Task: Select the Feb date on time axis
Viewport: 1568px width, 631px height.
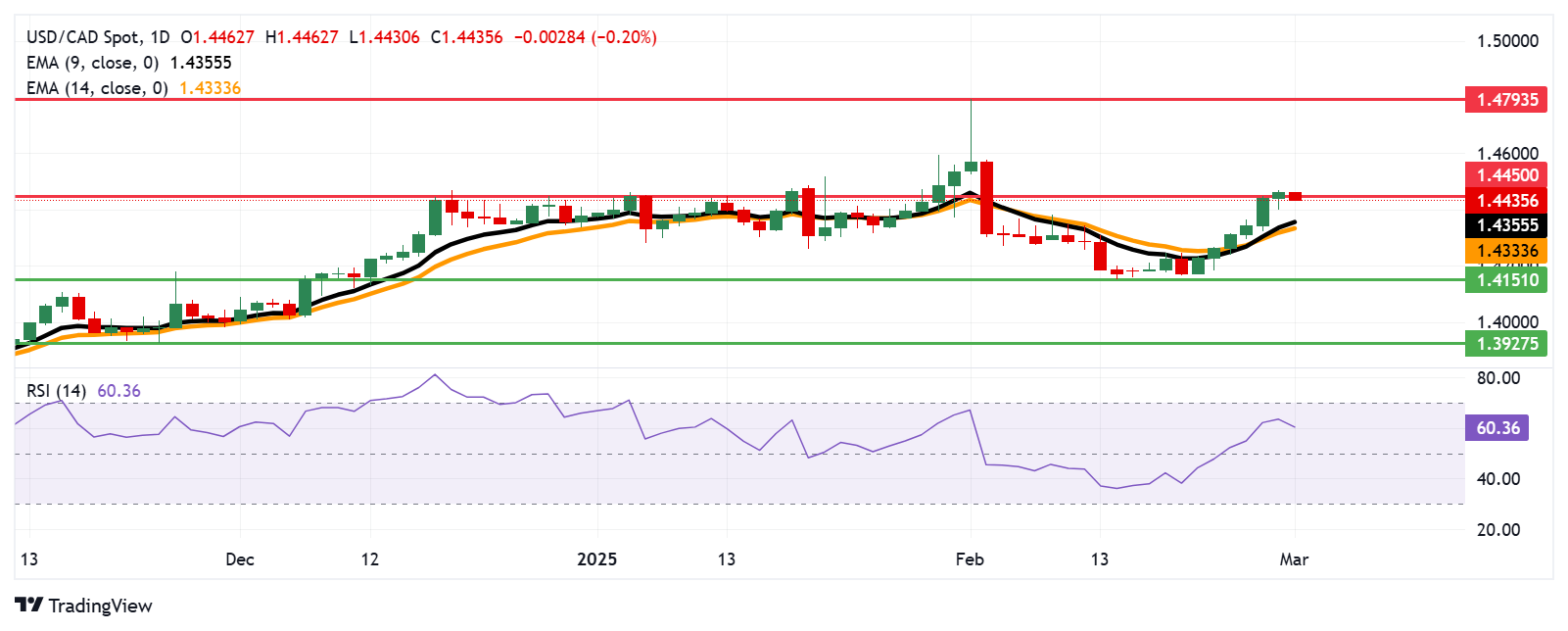Action: point(969,559)
